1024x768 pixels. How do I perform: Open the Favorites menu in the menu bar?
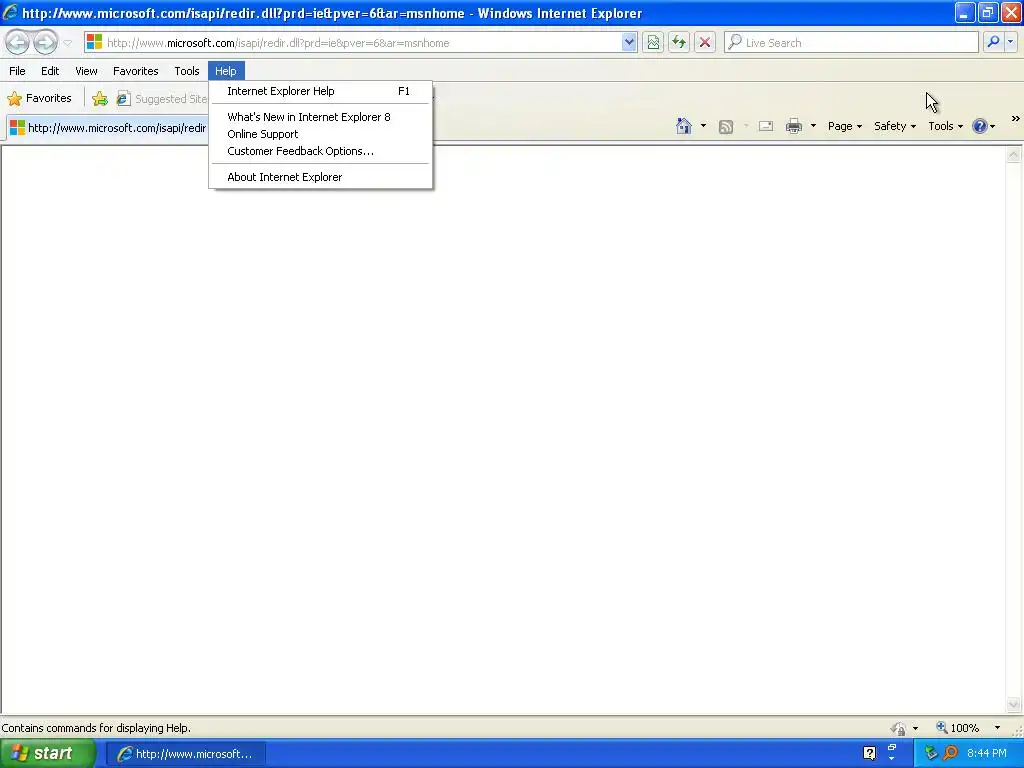tap(136, 71)
